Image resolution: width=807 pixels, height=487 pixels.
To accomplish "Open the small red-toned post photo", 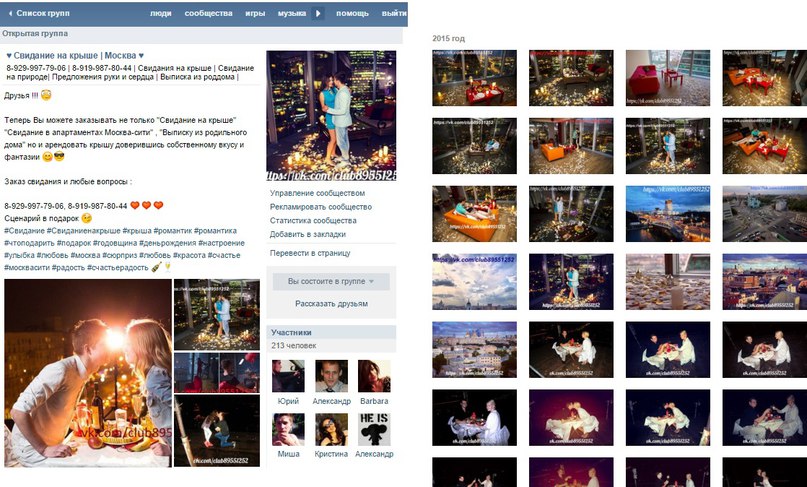I will [217, 372].
